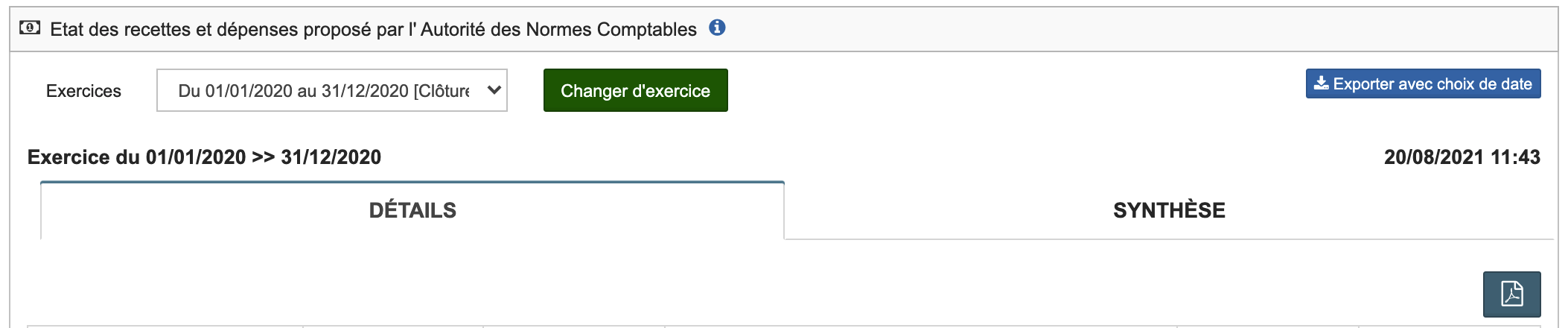The width and height of the screenshot is (1568, 328).
Task: Click the chevron arrow of the Exercices selector
Action: coord(494,90)
